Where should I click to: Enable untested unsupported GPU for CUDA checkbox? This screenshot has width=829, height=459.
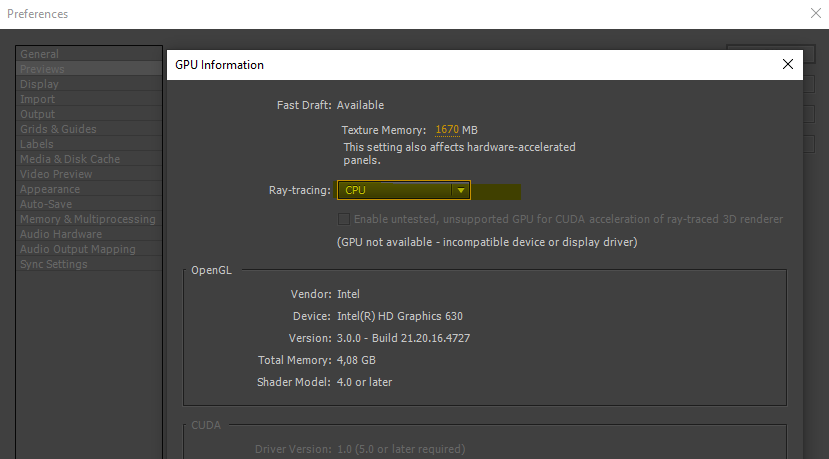344,219
